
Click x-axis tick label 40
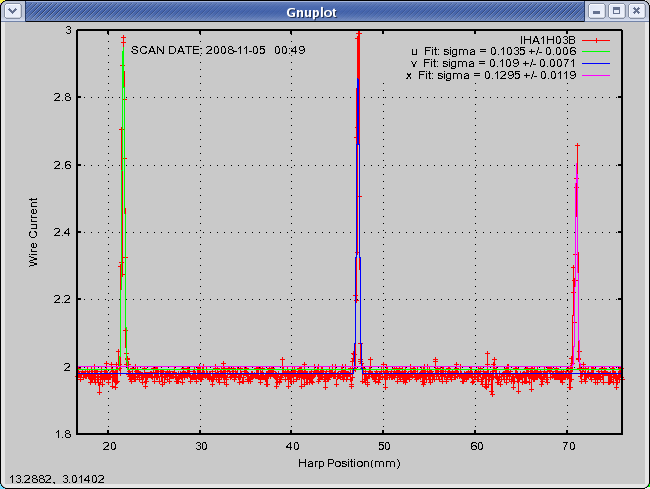293,446
